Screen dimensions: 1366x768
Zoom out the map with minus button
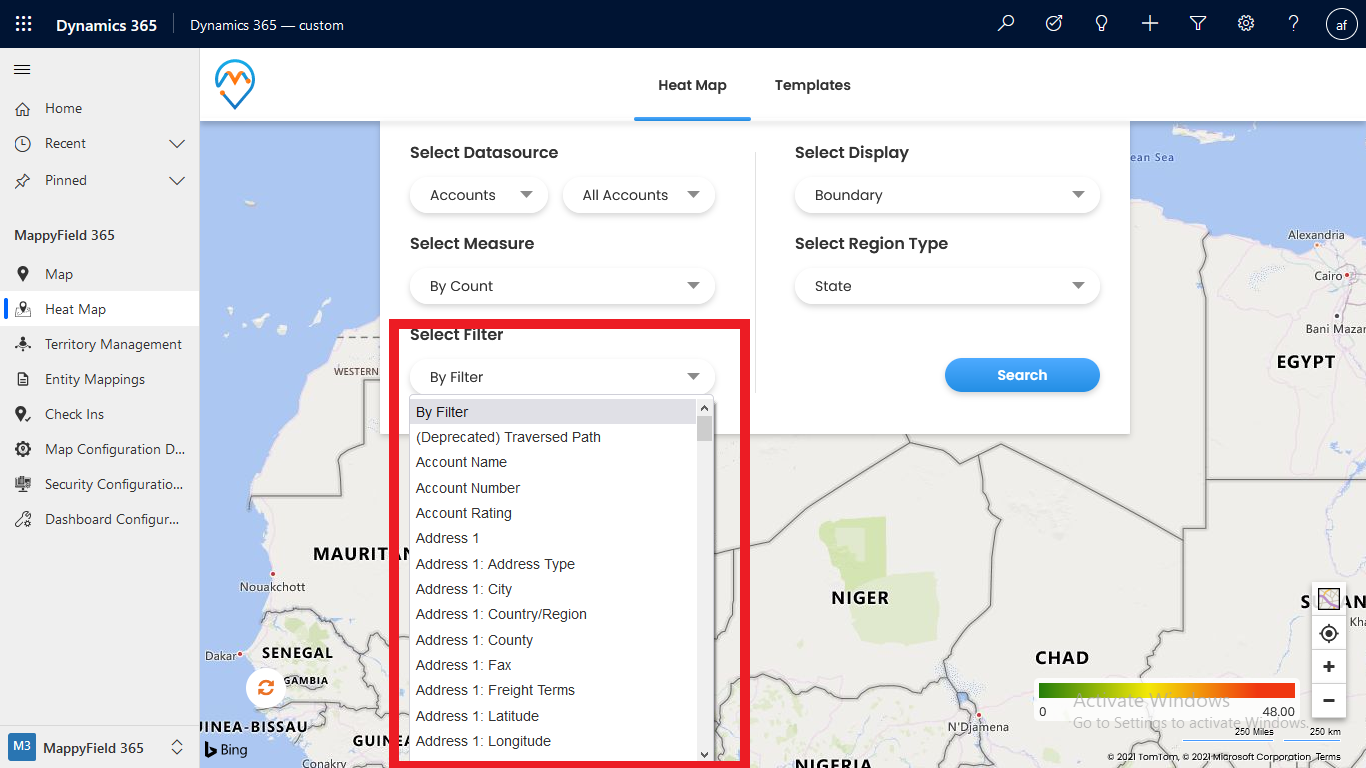(1328, 701)
